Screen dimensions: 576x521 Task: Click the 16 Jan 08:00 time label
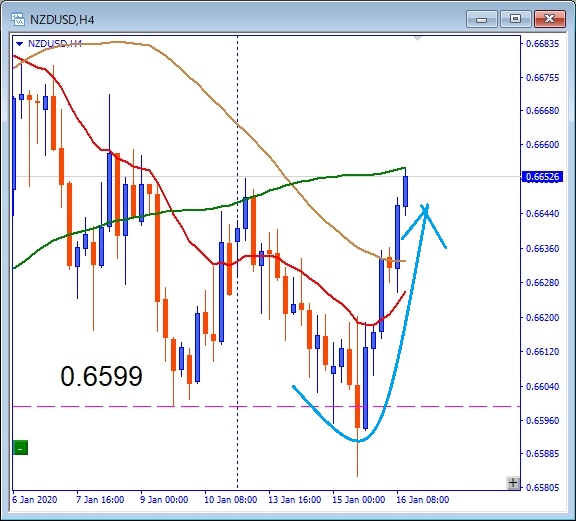pos(422,500)
